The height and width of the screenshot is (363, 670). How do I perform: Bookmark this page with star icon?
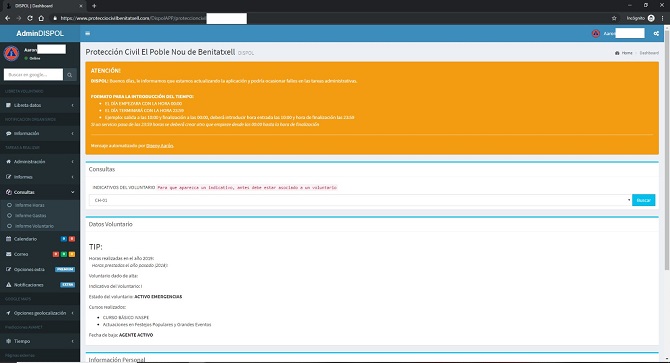coord(614,18)
